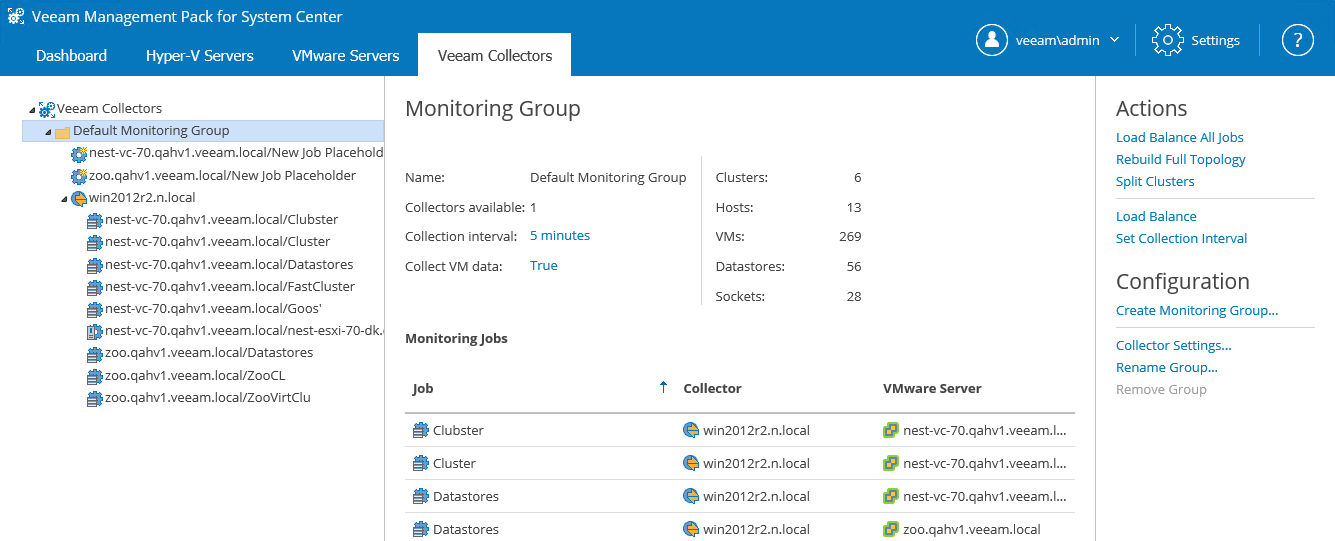Switch to the Hyper-V Servers tab

tap(200, 55)
